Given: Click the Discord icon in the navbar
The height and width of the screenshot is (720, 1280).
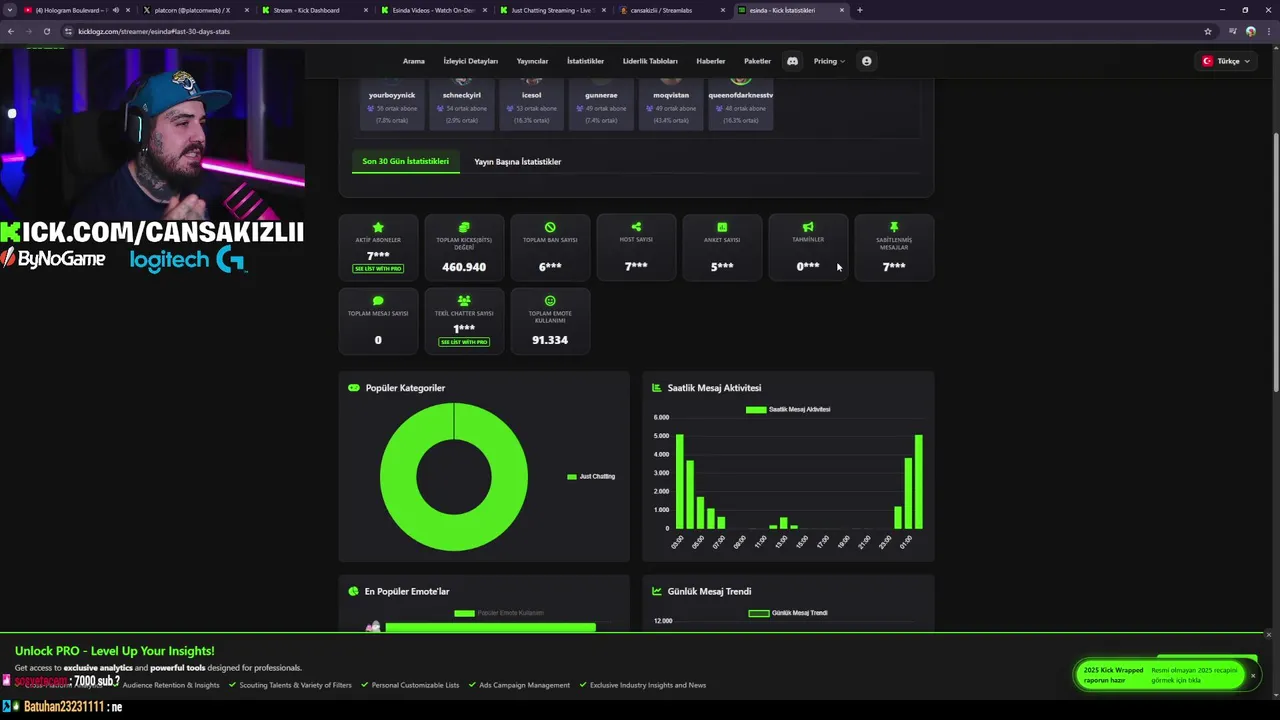Looking at the screenshot, I should [792, 61].
